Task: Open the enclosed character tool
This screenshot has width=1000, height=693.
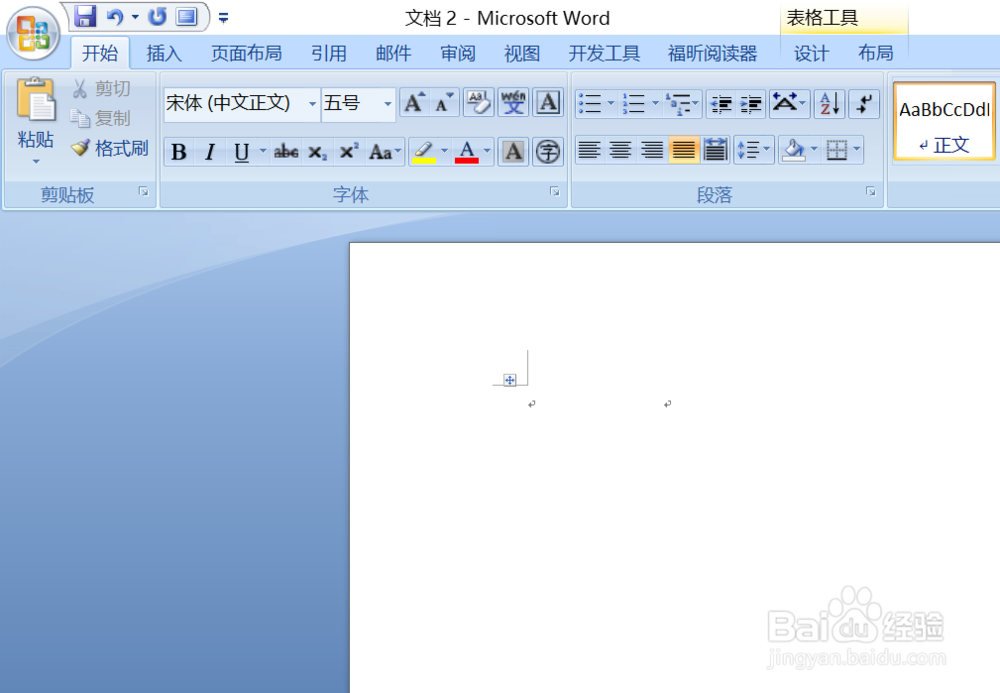Action: tap(548, 152)
